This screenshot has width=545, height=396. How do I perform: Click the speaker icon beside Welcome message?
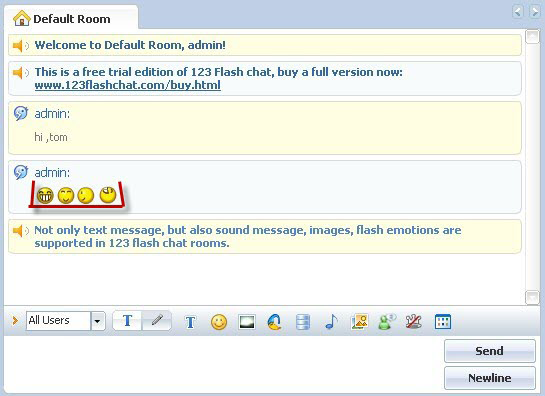[x=21, y=46]
